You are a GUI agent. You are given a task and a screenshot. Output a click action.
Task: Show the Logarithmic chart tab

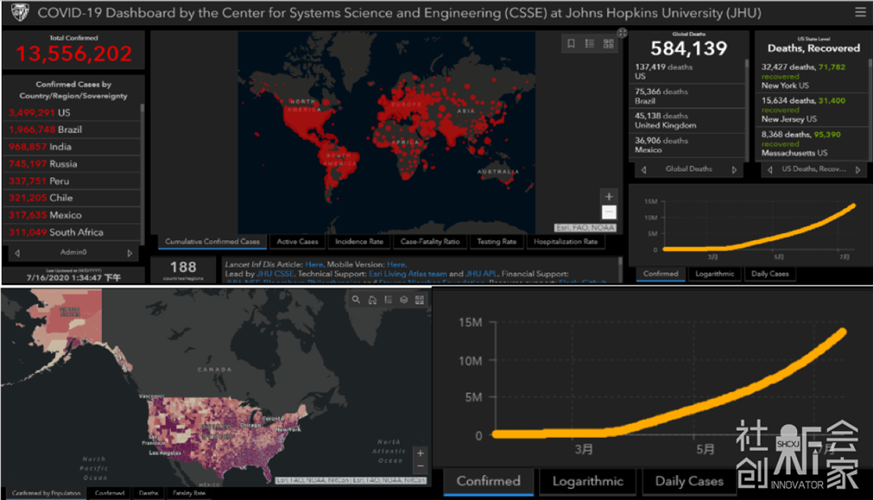pos(714,273)
